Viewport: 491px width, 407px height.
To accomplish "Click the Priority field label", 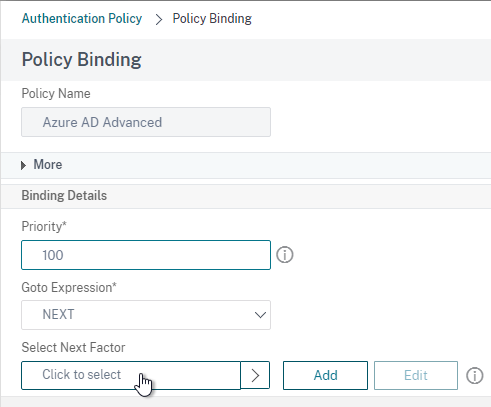I will point(44,226).
